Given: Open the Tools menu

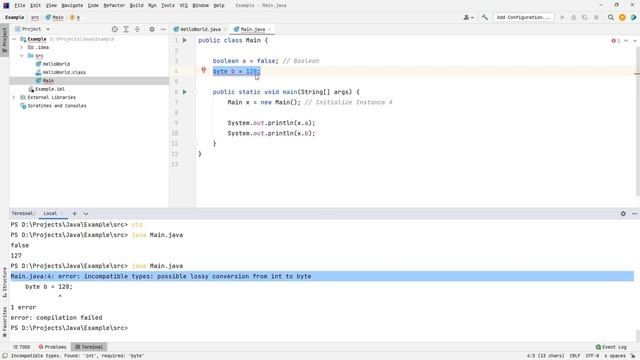Looking at the screenshot, I should pos(168,5).
